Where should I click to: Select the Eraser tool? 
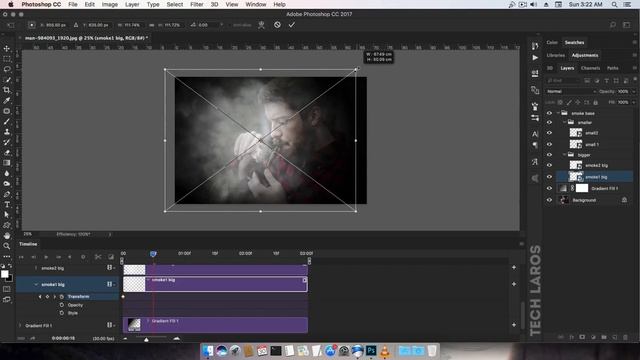pyautogui.click(x=7, y=152)
